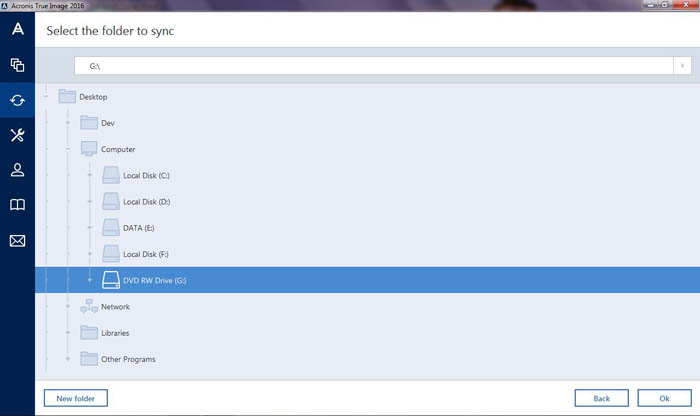Expand the DATA (E:) node
Viewport: 700px width, 416px height.
pyautogui.click(x=90, y=227)
